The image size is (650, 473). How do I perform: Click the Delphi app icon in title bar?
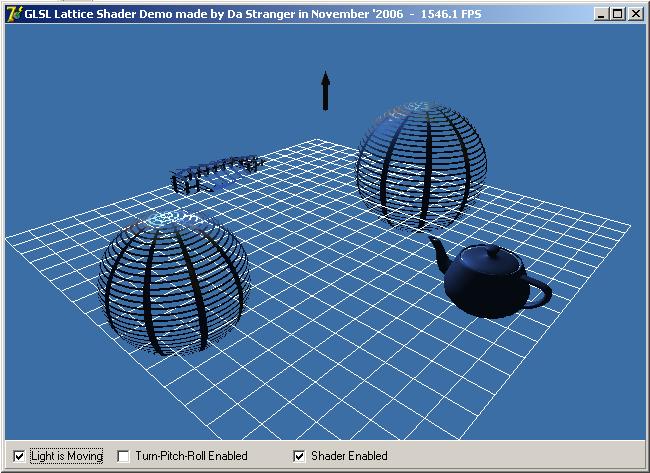[x=15, y=14]
